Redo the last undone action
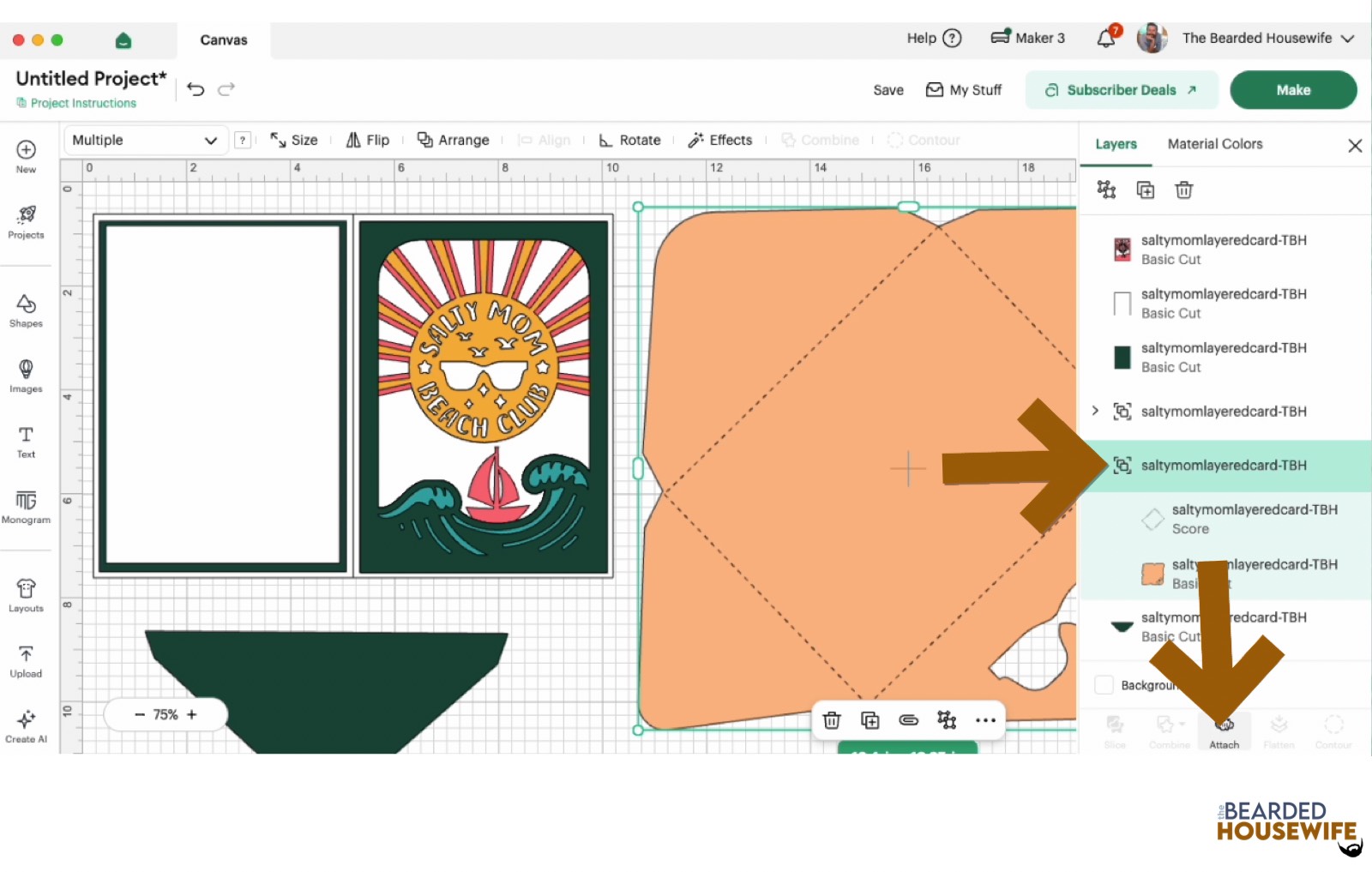The width and height of the screenshot is (1372, 872). 226,89
